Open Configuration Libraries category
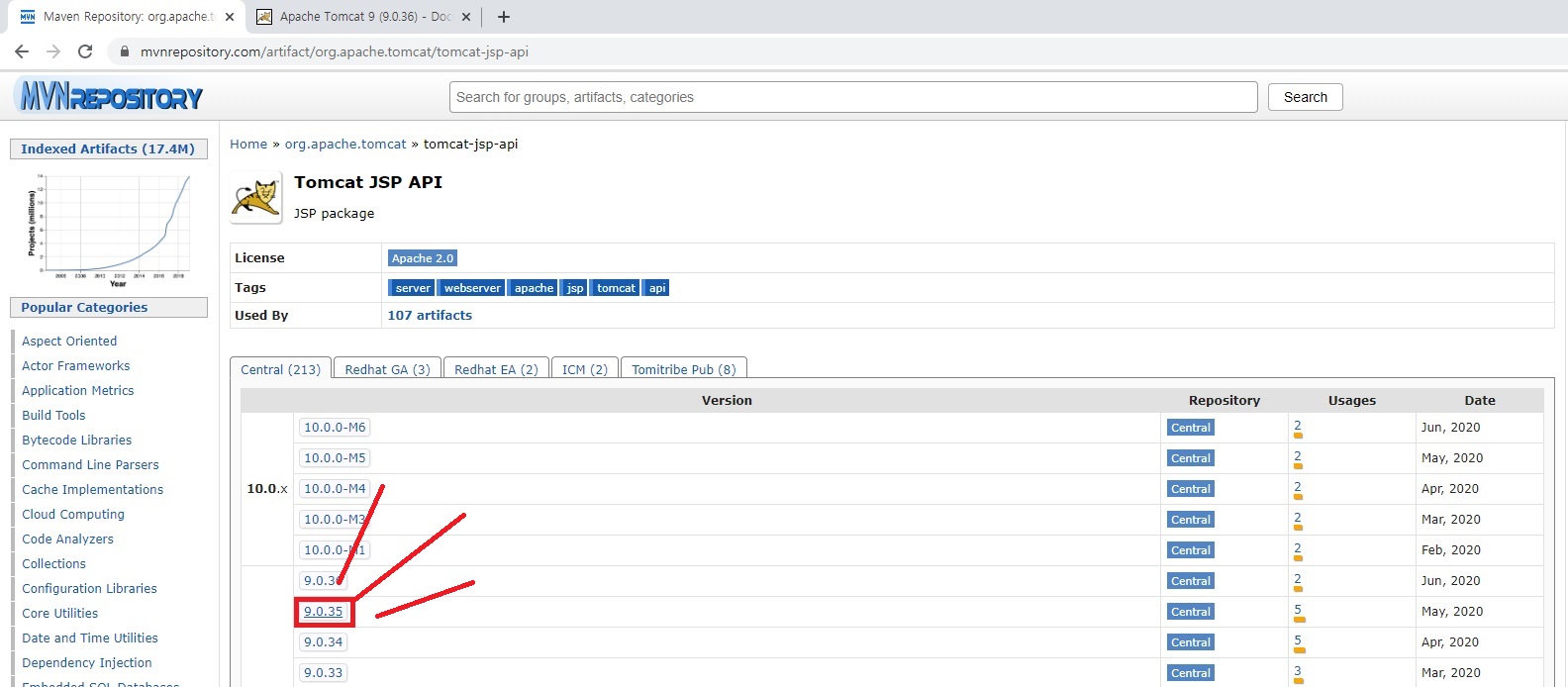The height and width of the screenshot is (687, 1568). tap(90, 588)
